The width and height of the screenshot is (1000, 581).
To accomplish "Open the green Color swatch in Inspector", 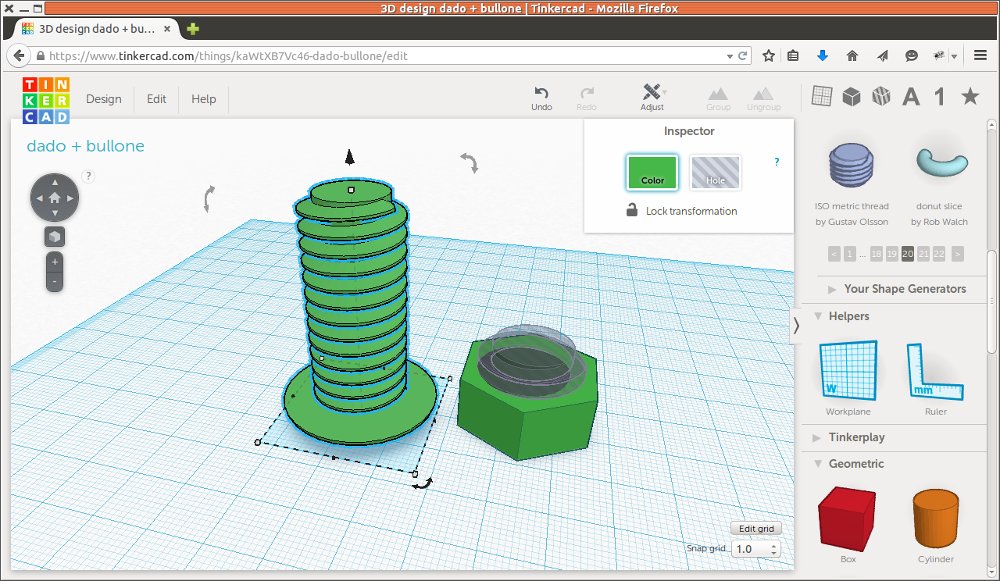I will pyautogui.click(x=652, y=172).
